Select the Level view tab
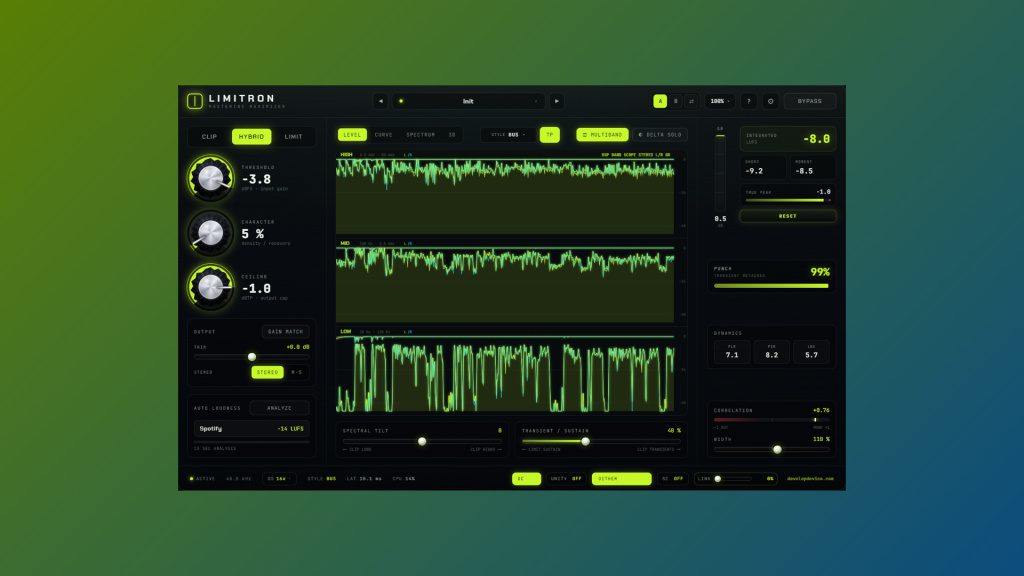 [x=352, y=135]
